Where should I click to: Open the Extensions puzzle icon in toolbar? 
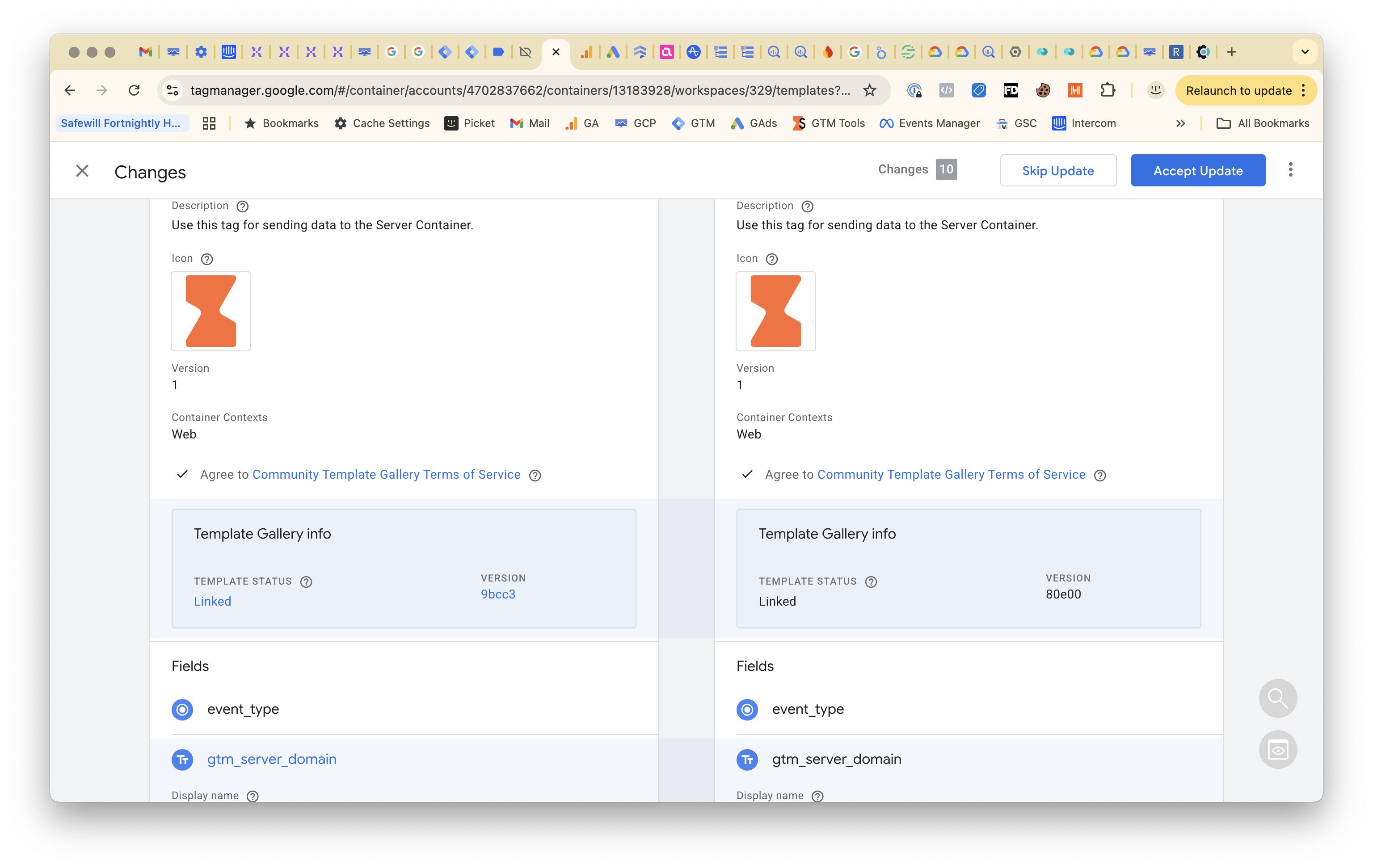[x=1108, y=90]
